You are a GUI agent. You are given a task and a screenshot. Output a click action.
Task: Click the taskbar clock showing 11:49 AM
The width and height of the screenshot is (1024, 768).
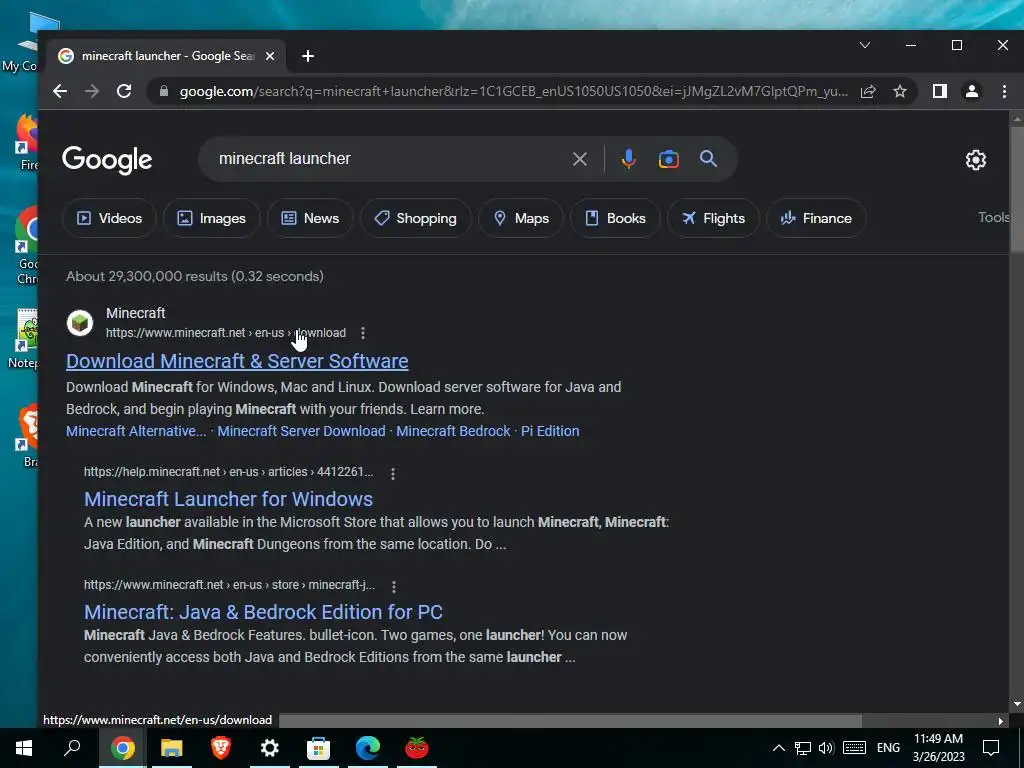pos(938,748)
